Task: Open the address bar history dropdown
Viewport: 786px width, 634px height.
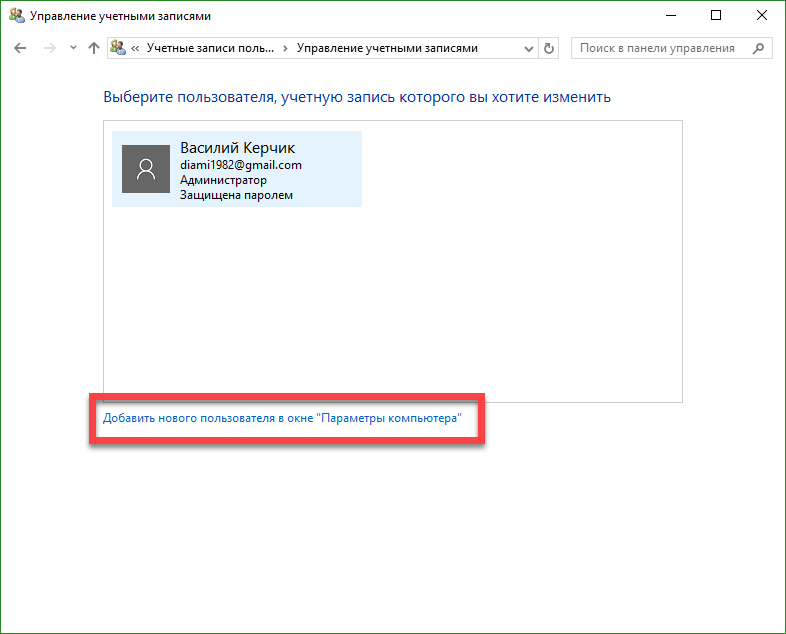Action: tap(528, 48)
